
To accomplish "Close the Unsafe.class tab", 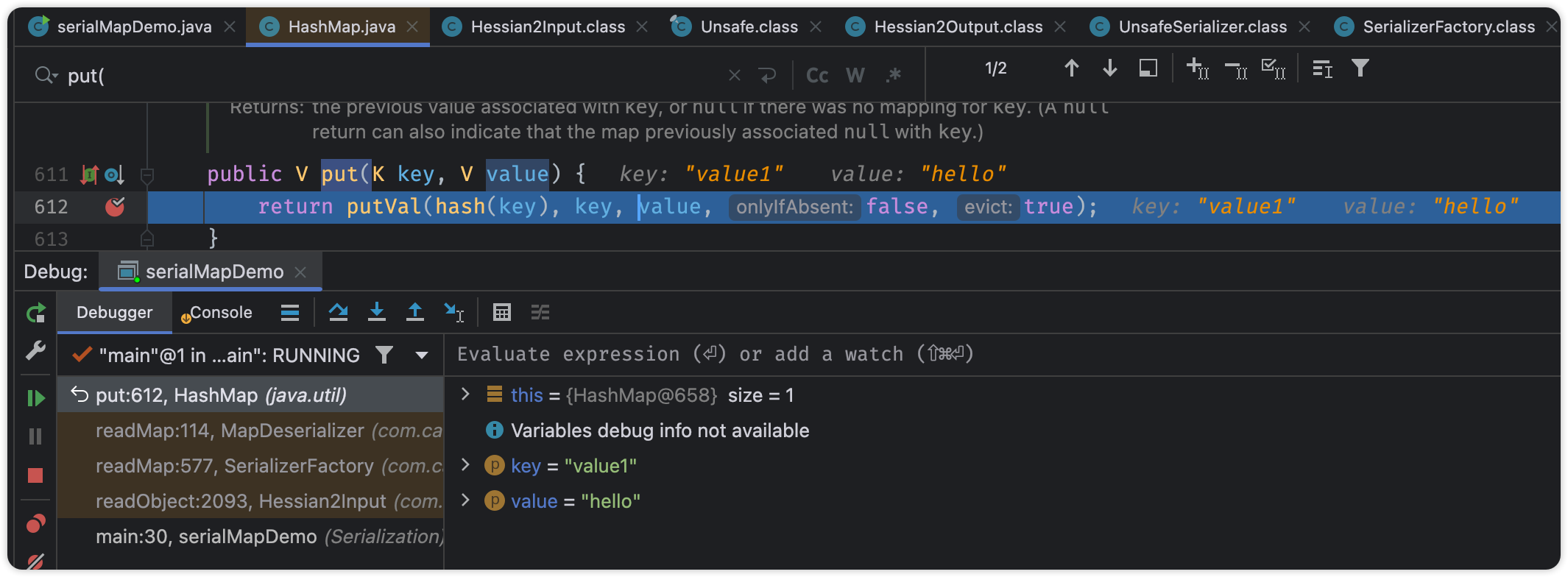I will pos(816,27).
